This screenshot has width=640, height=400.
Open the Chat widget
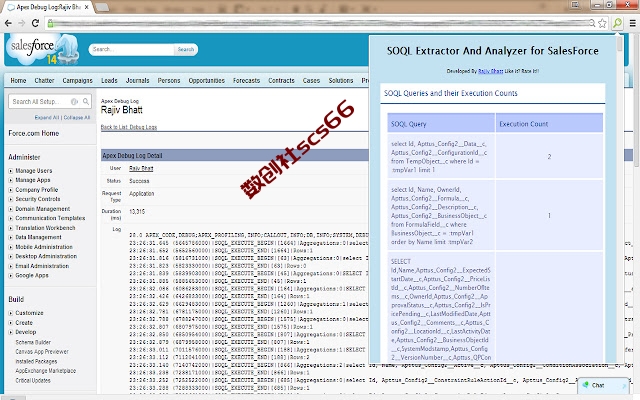point(603,385)
